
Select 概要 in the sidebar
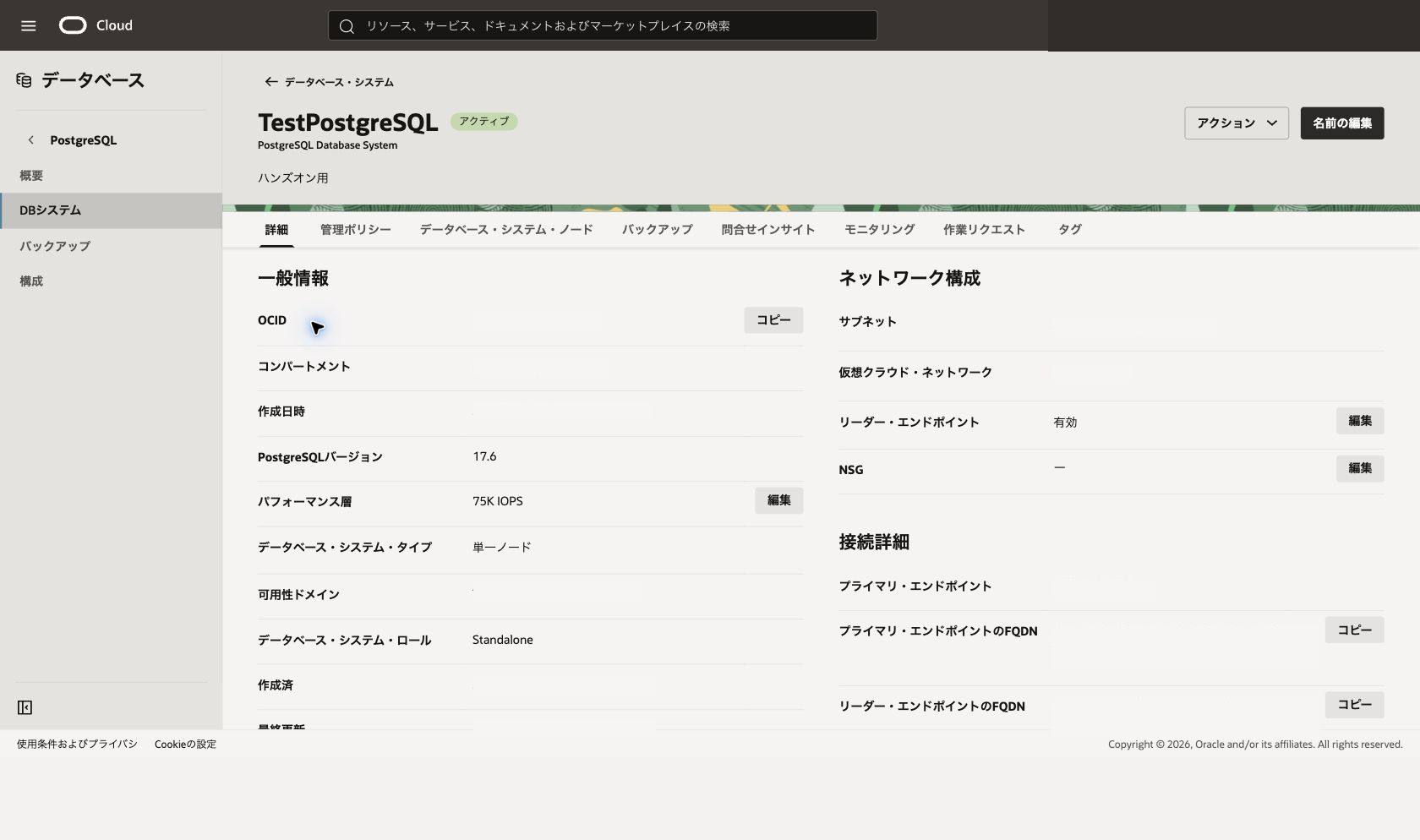tap(31, 176)
